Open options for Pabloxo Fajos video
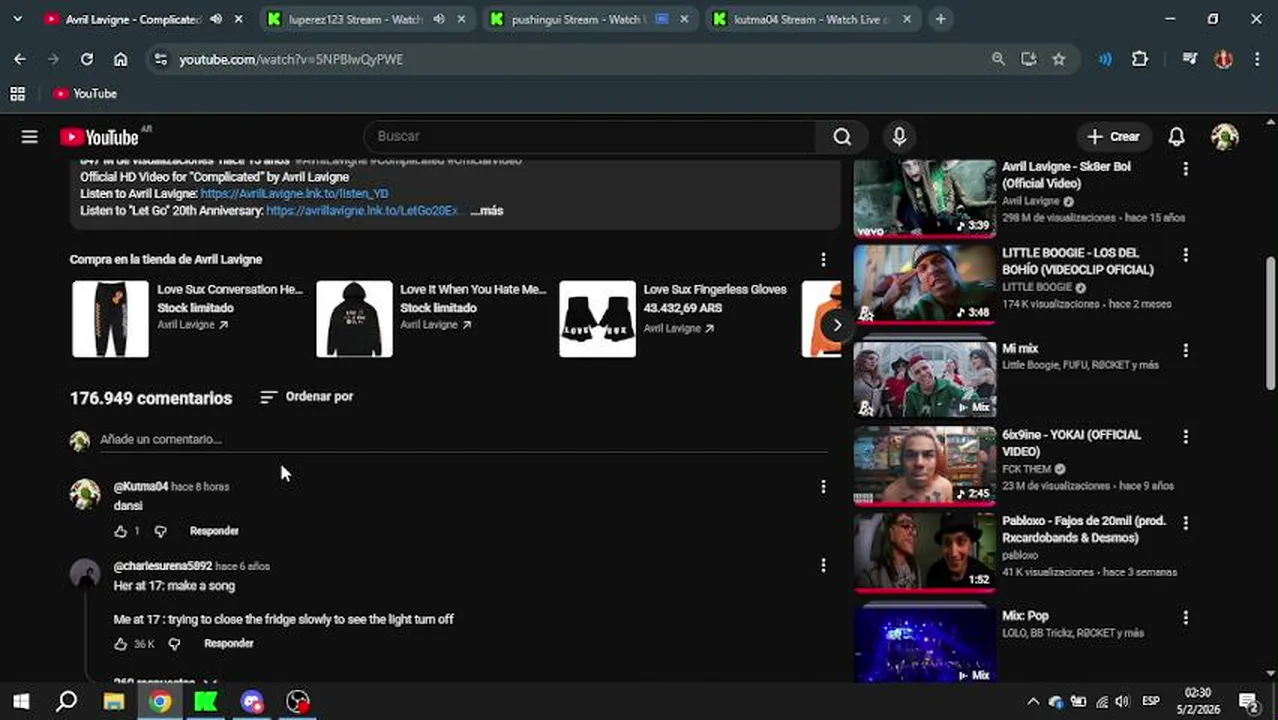1278x720 pixels. pyautogui.click(x=1185, y=523)
